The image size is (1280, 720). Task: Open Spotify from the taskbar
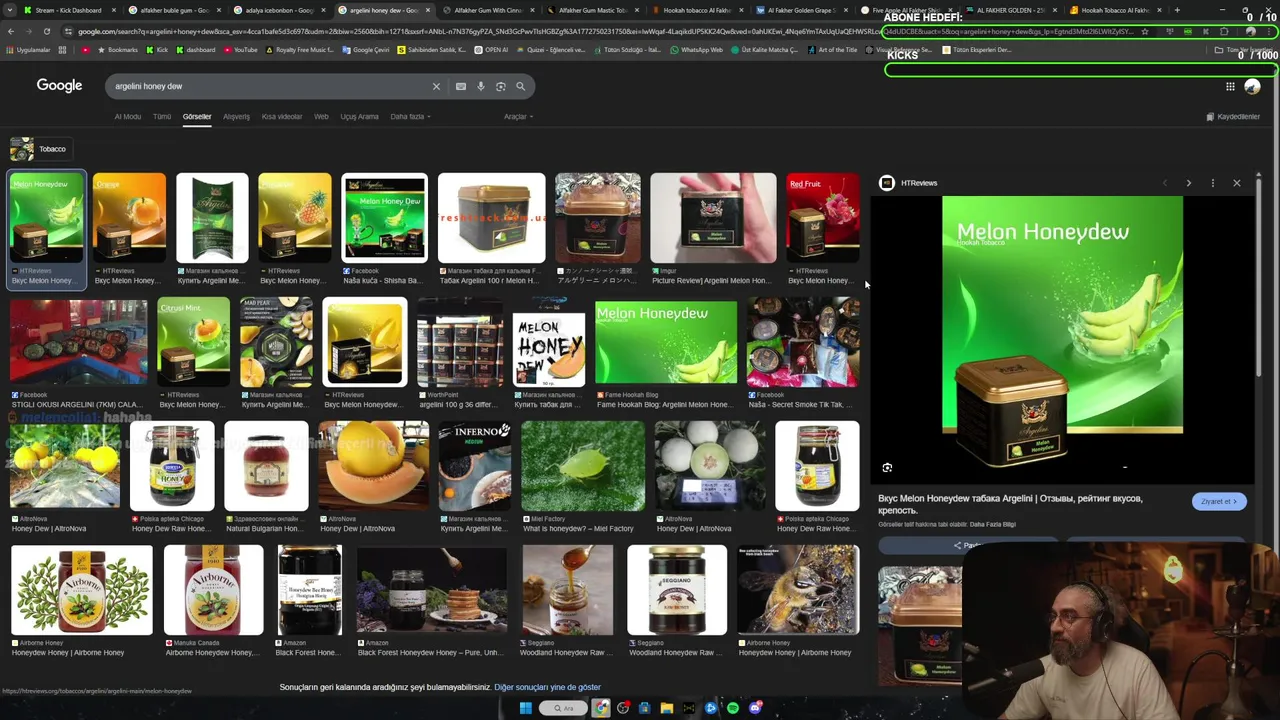pos(733,708)
